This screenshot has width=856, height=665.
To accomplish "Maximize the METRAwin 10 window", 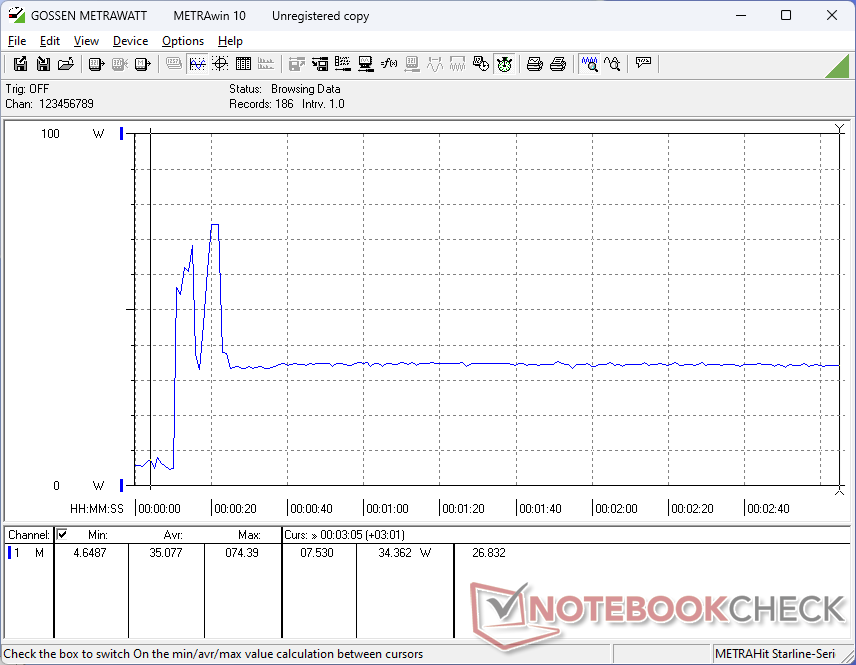I will [x=786, y=15].
